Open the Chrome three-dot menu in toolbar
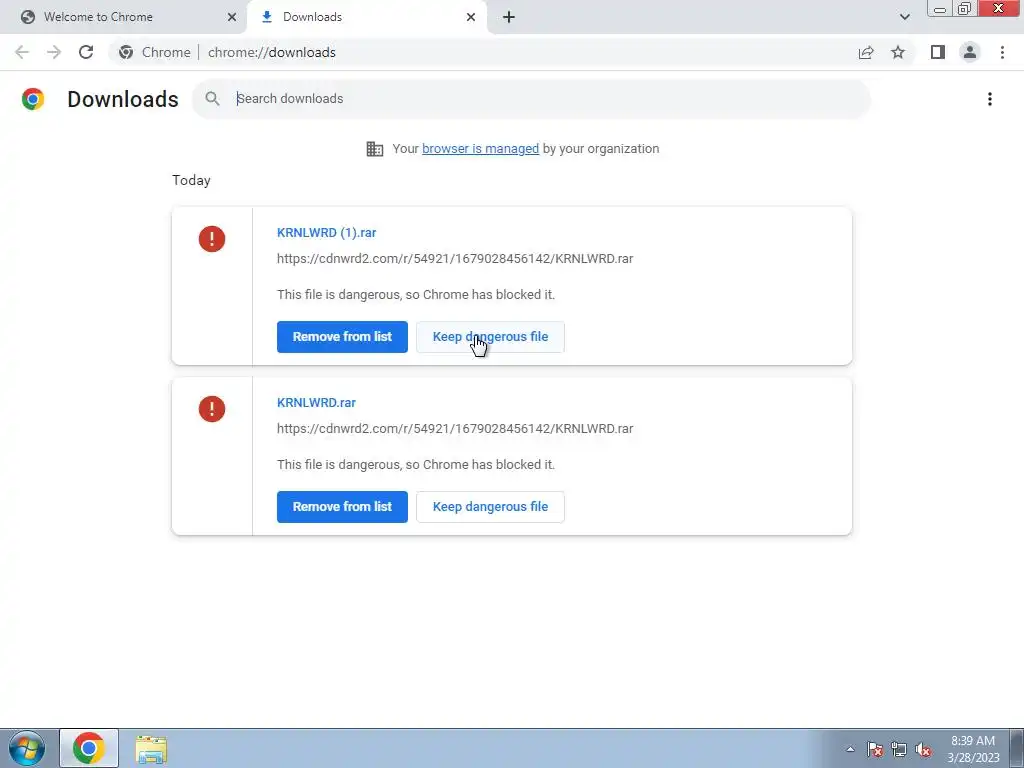1024x768 pixels. pyautogui.click(x=1002, y=52)
